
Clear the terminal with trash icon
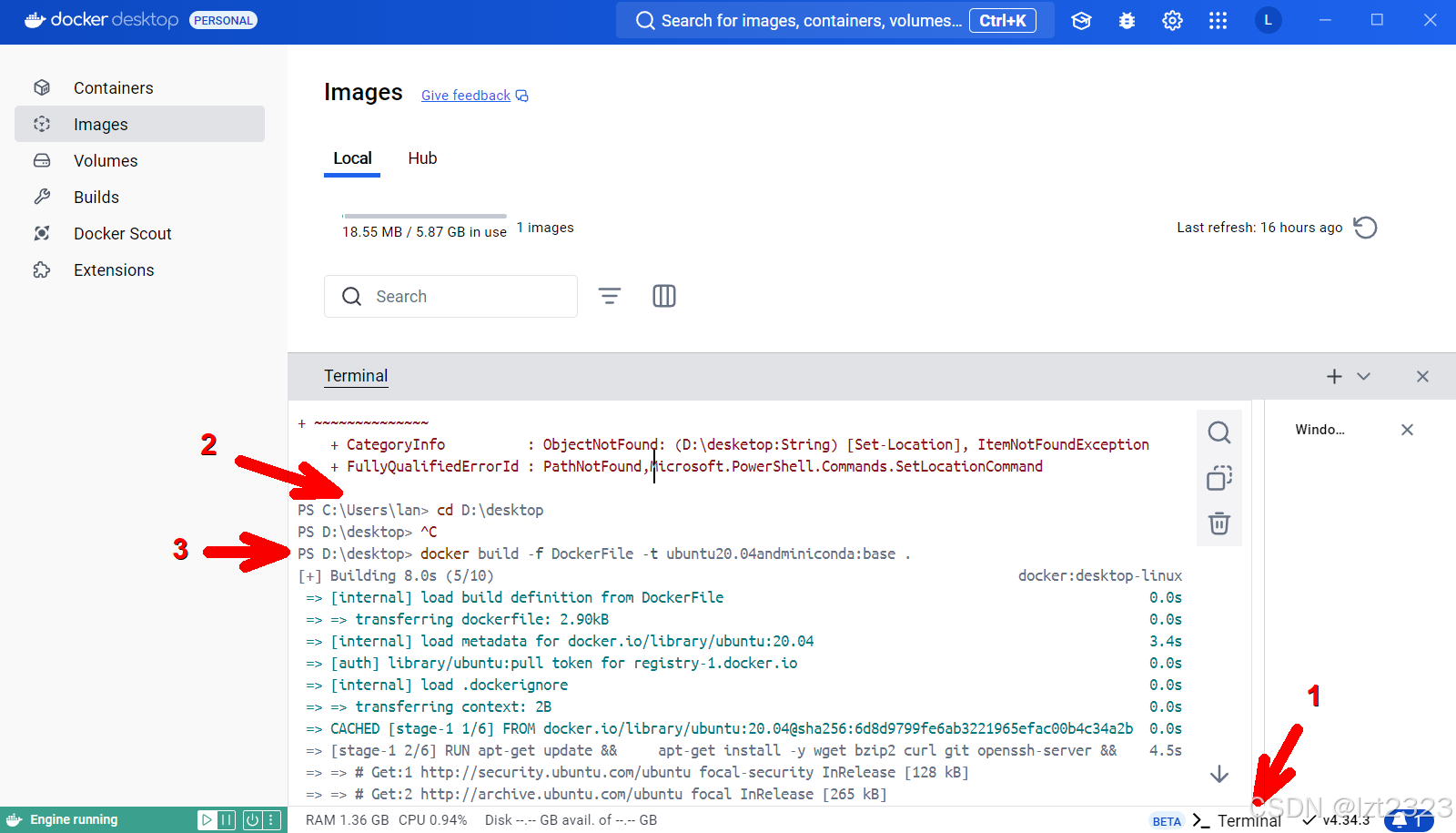click(1219, 523)
